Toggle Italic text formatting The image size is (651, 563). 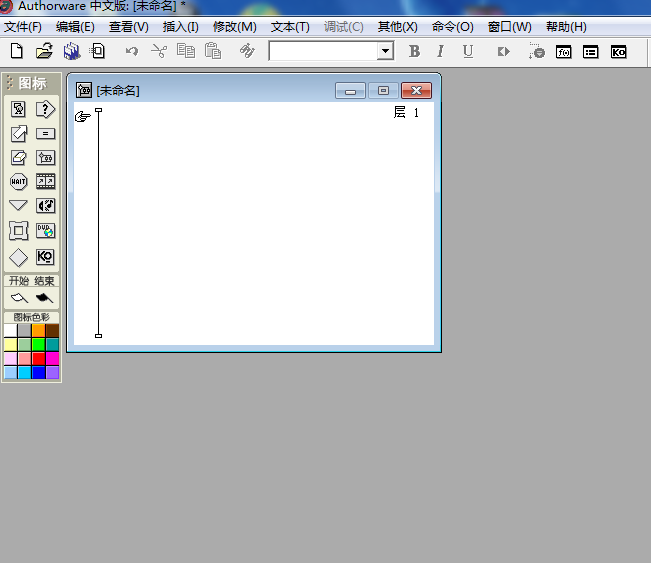tap(441, 51)
